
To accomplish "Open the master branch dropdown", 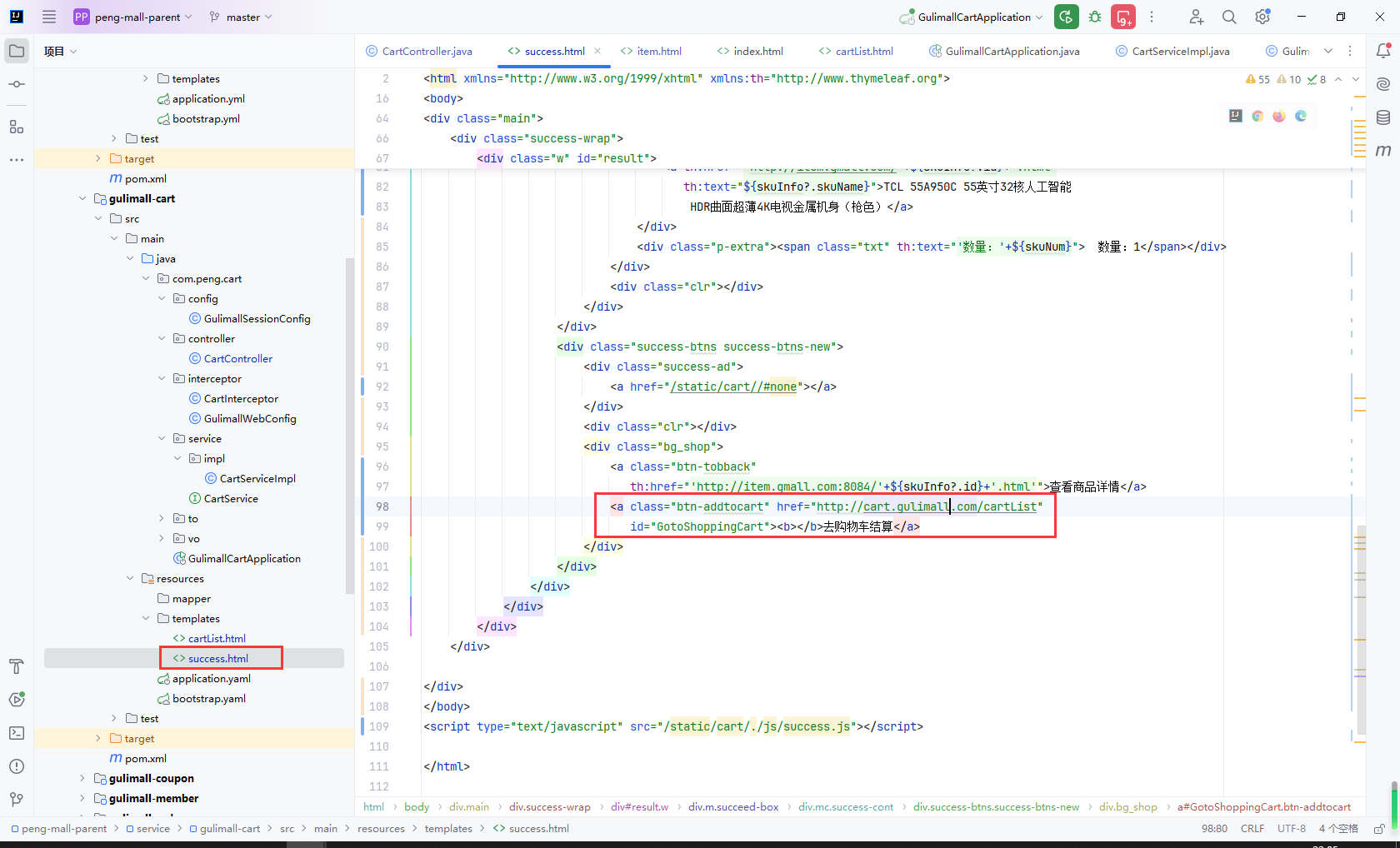I will (242, 17).
